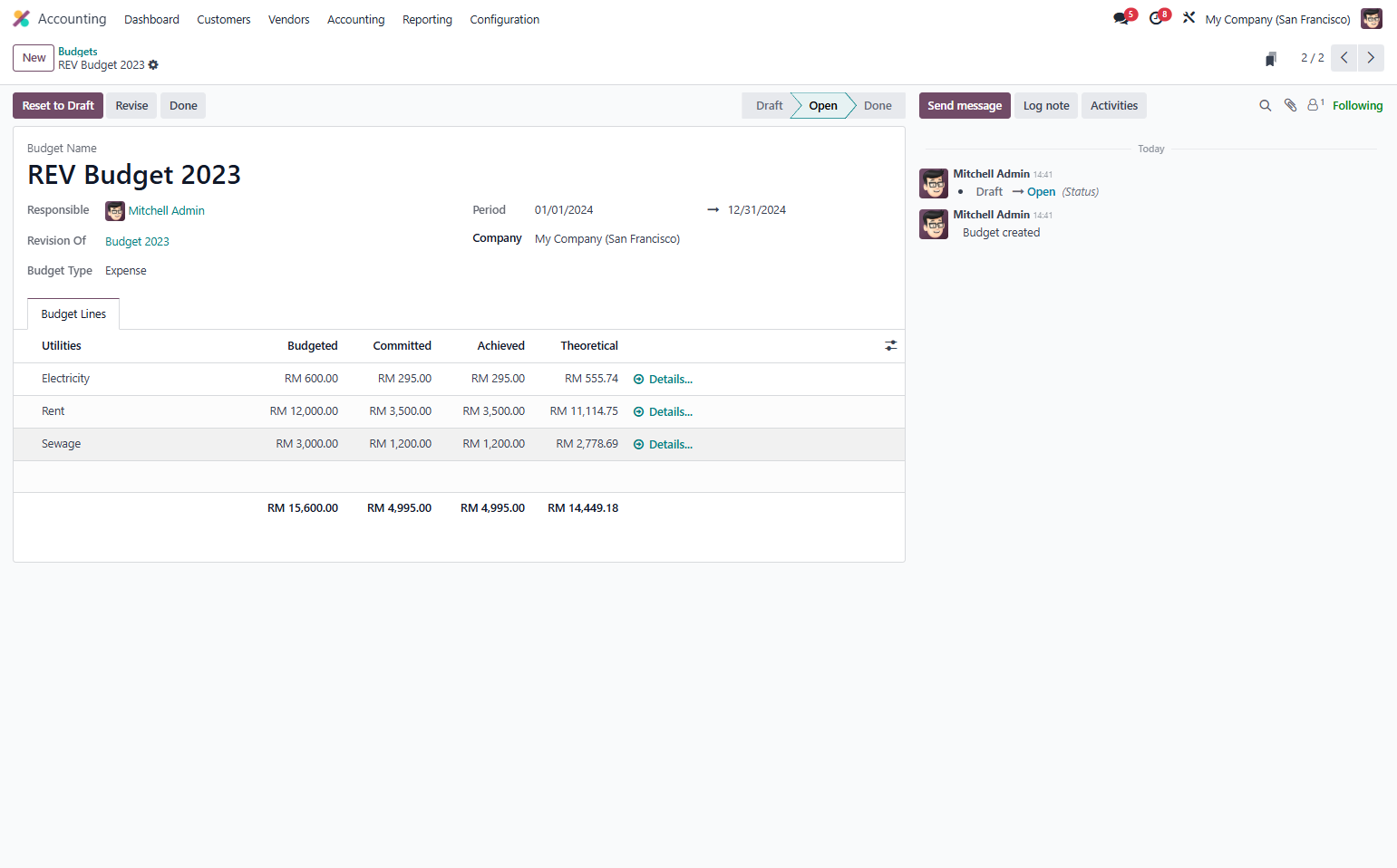This screenshot has width=1397, height=868.
Task: Click the bookmark icon near pager
Action: (x=1270, y=58)
